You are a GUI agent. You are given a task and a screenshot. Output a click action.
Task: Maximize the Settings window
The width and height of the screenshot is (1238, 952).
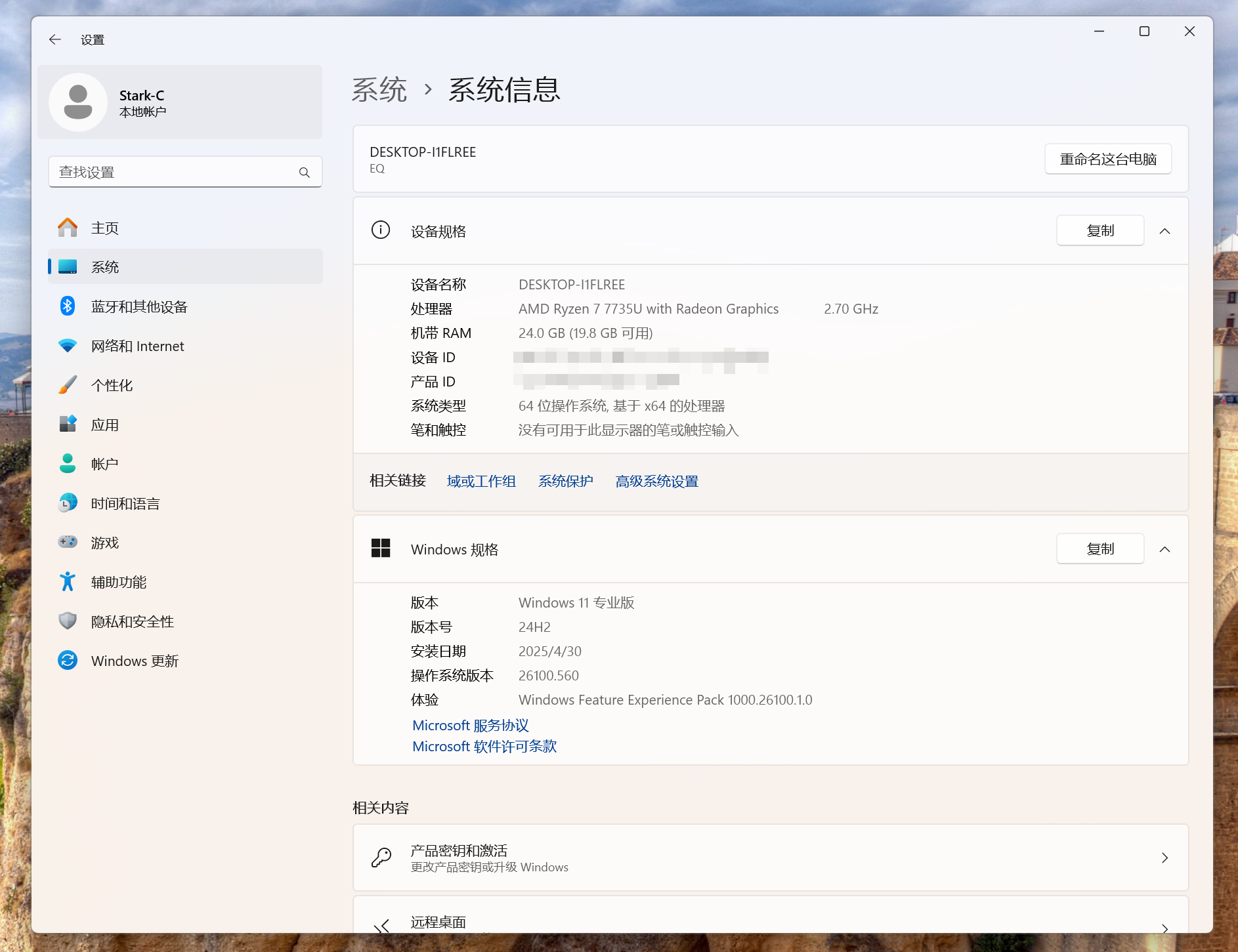1145,31
